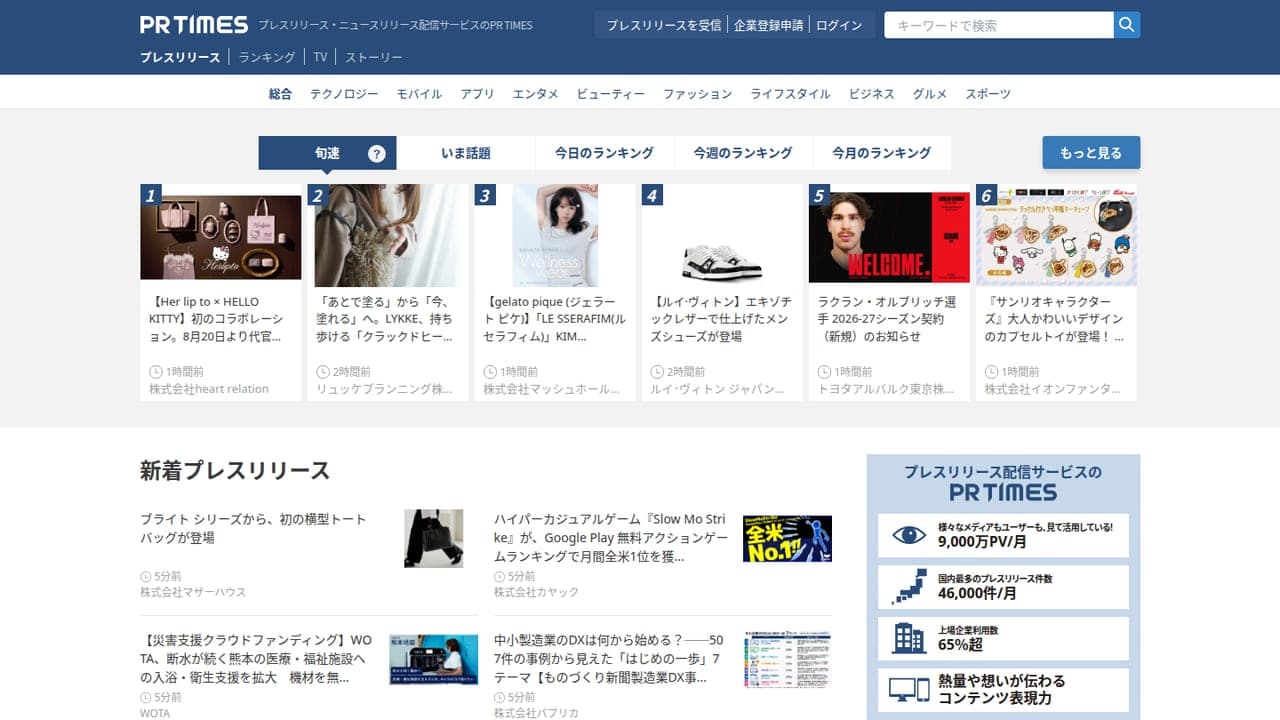This screenshot has height=720, width=1280.
Task: Click the magnifier search button
Action: [1127, 25]
